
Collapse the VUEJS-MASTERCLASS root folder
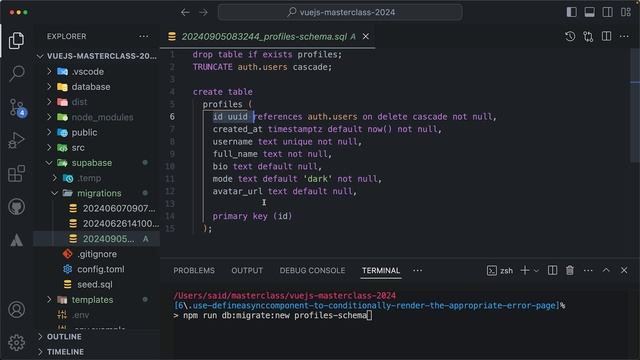(96, 56)
